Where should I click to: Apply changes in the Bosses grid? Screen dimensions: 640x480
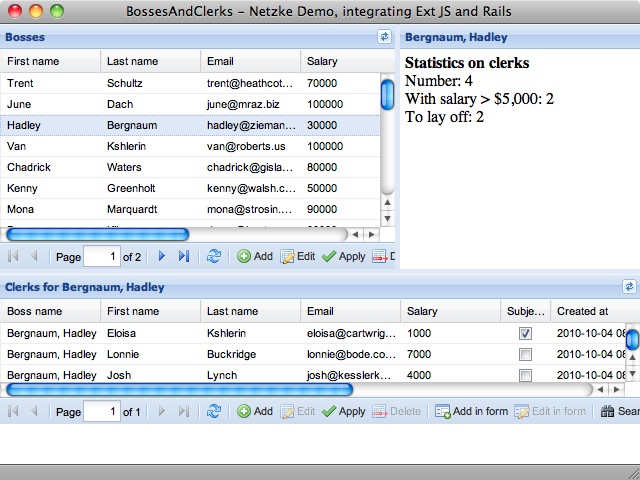pos(343,257)
